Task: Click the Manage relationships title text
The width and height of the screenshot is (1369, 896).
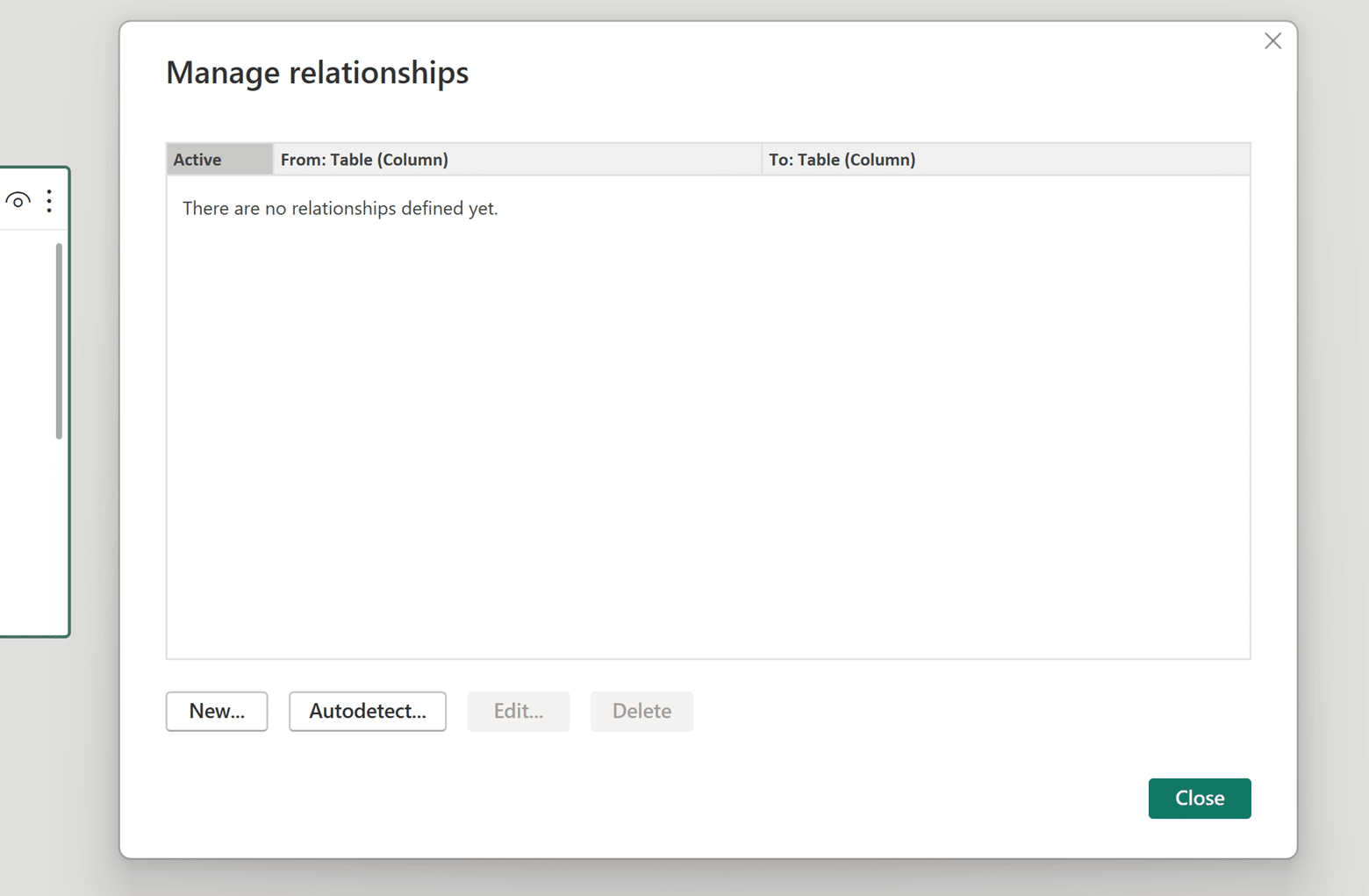Action: (317, 72)
